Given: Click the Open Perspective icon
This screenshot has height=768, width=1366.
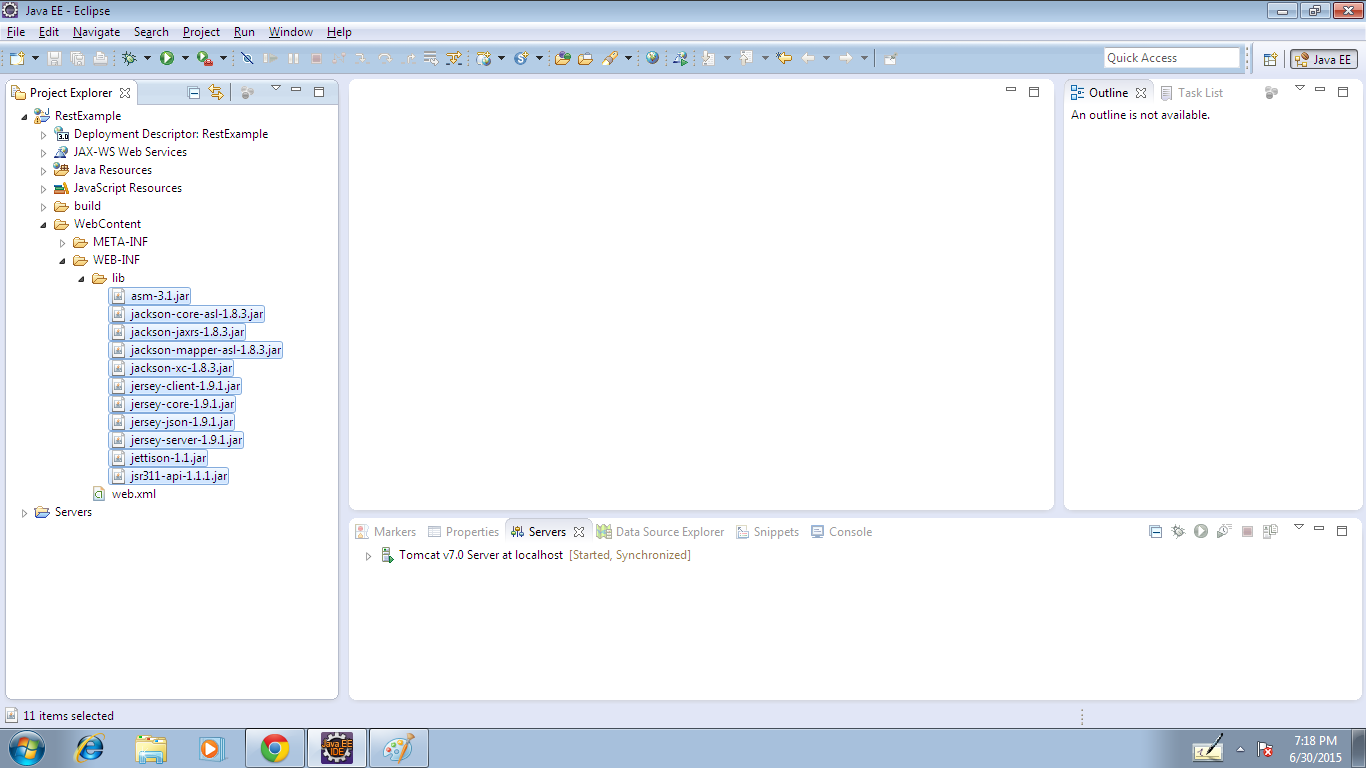Looking at the screenshot, I should [x=1270, y=59].
